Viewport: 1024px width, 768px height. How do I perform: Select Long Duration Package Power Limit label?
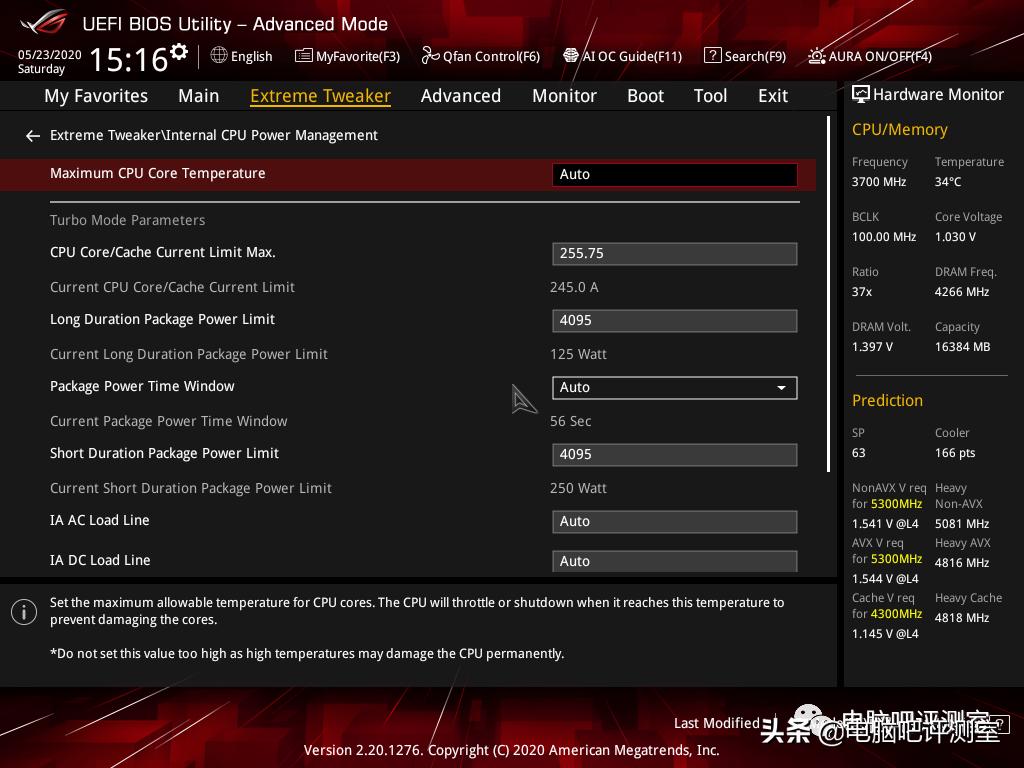coord(162,319)
